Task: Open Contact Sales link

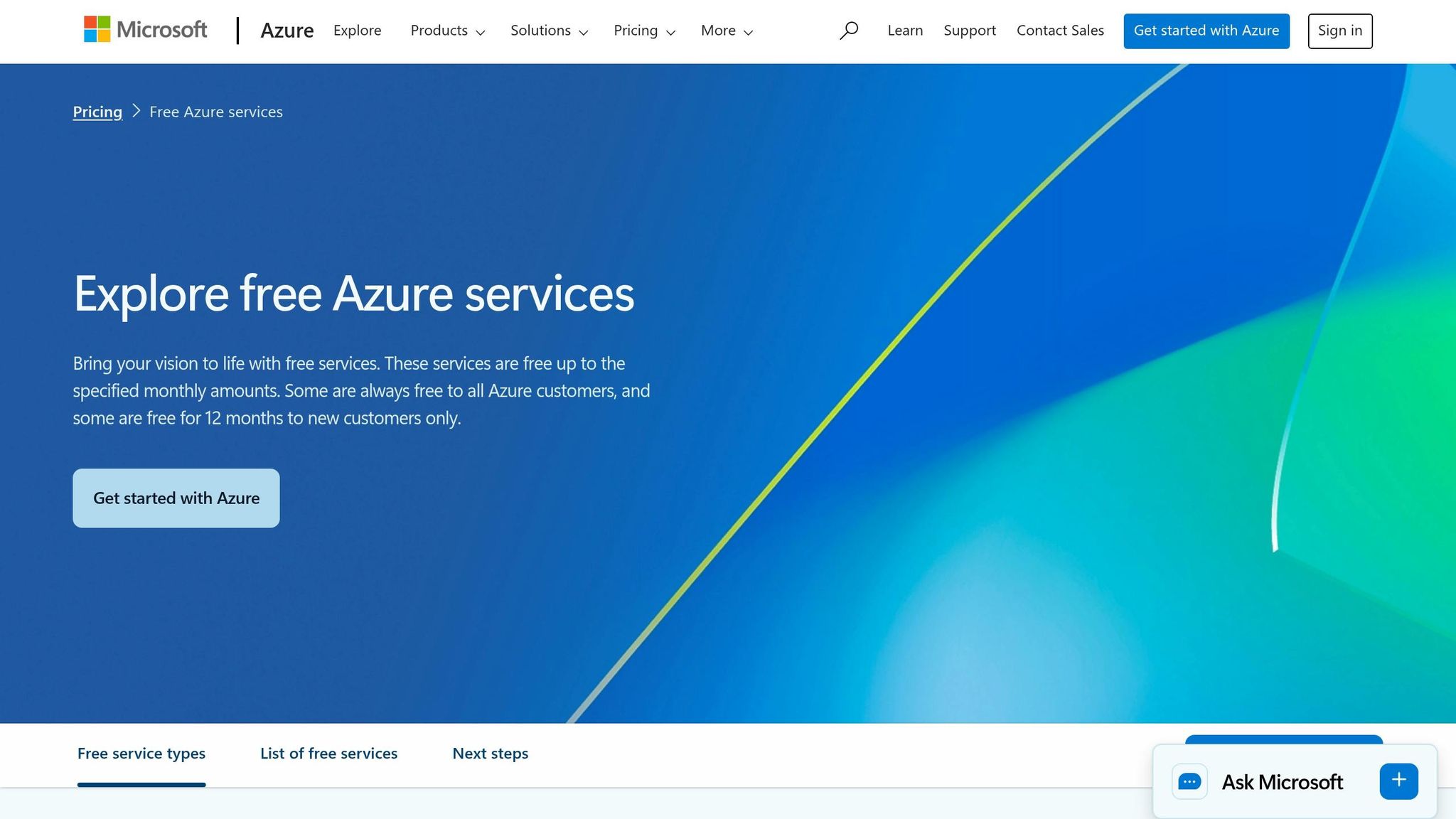Action: (1060, 31)
